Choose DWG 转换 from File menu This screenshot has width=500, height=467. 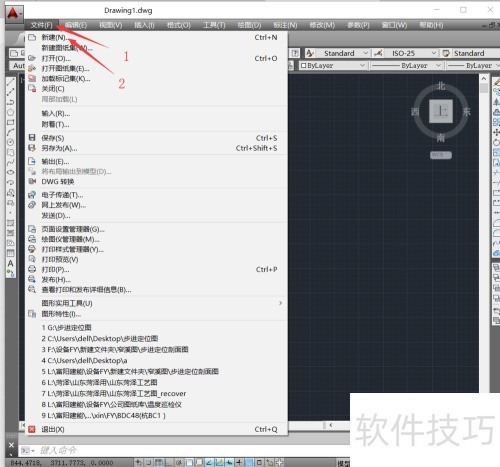tap(156, 182)
